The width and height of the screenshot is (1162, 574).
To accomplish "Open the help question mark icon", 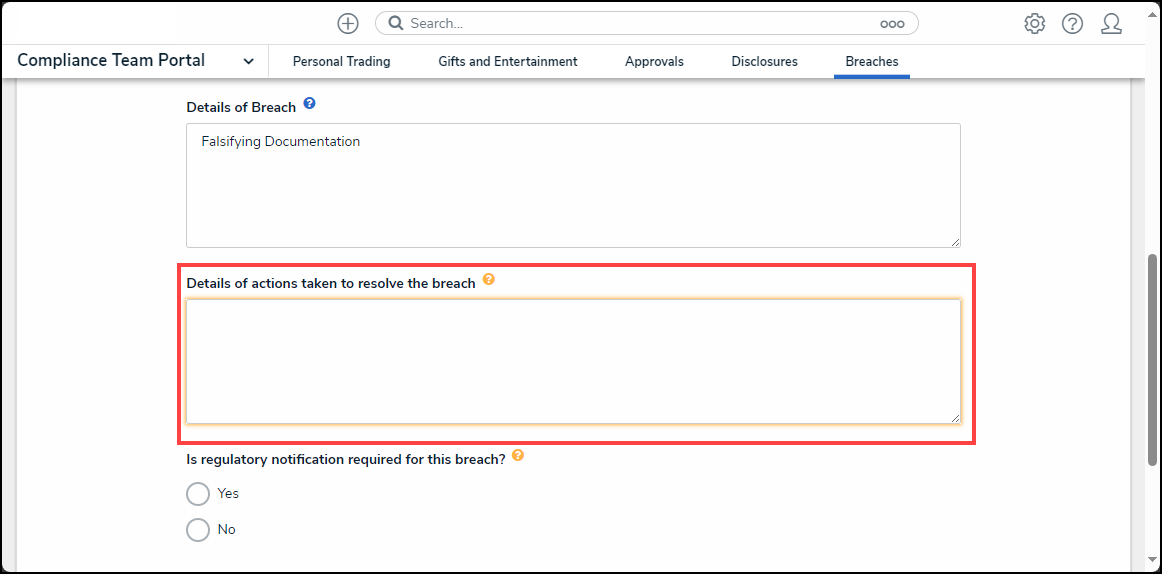I will coord(1072,24).
